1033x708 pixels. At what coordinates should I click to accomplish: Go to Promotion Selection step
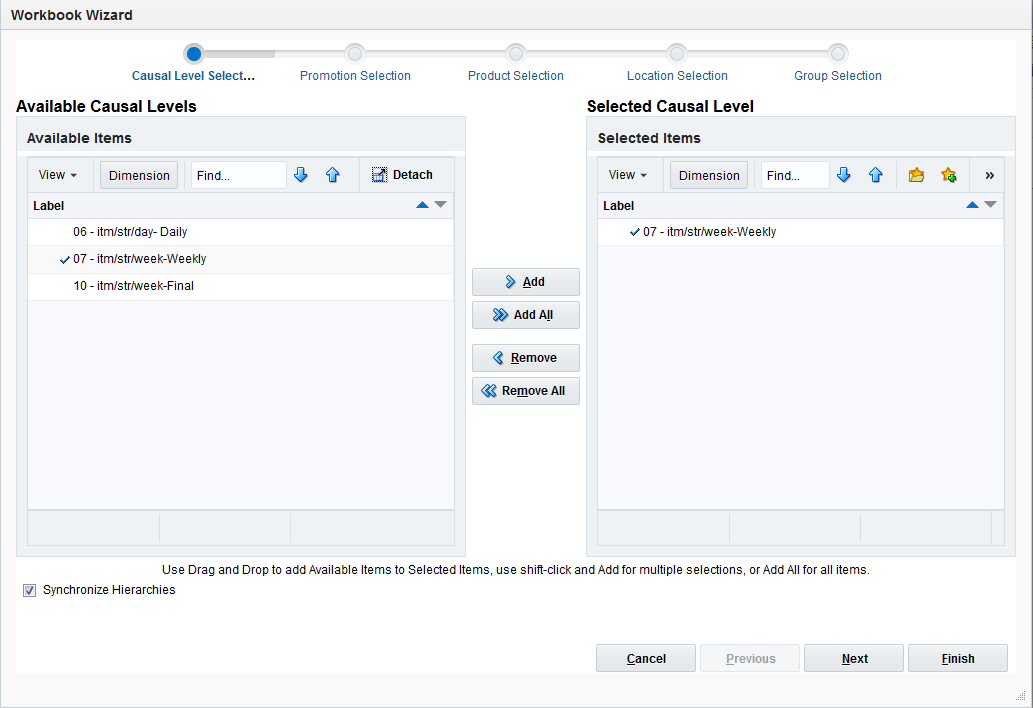pos(355,76)
